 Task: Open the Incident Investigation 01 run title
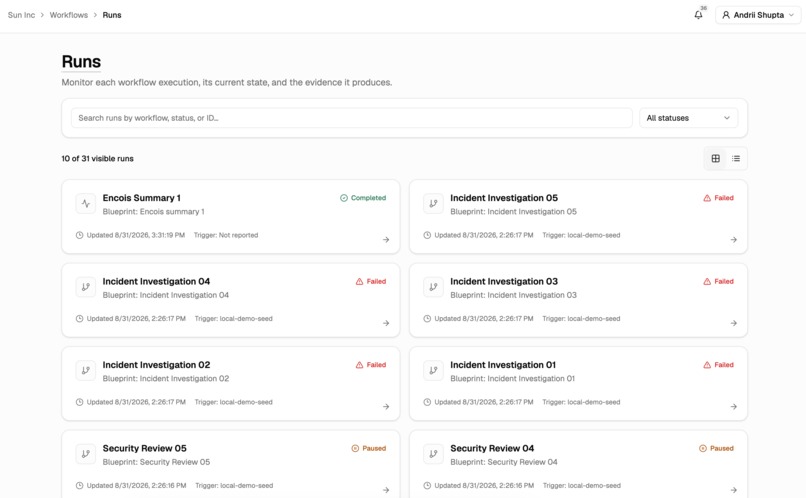[x=503, y=365]
